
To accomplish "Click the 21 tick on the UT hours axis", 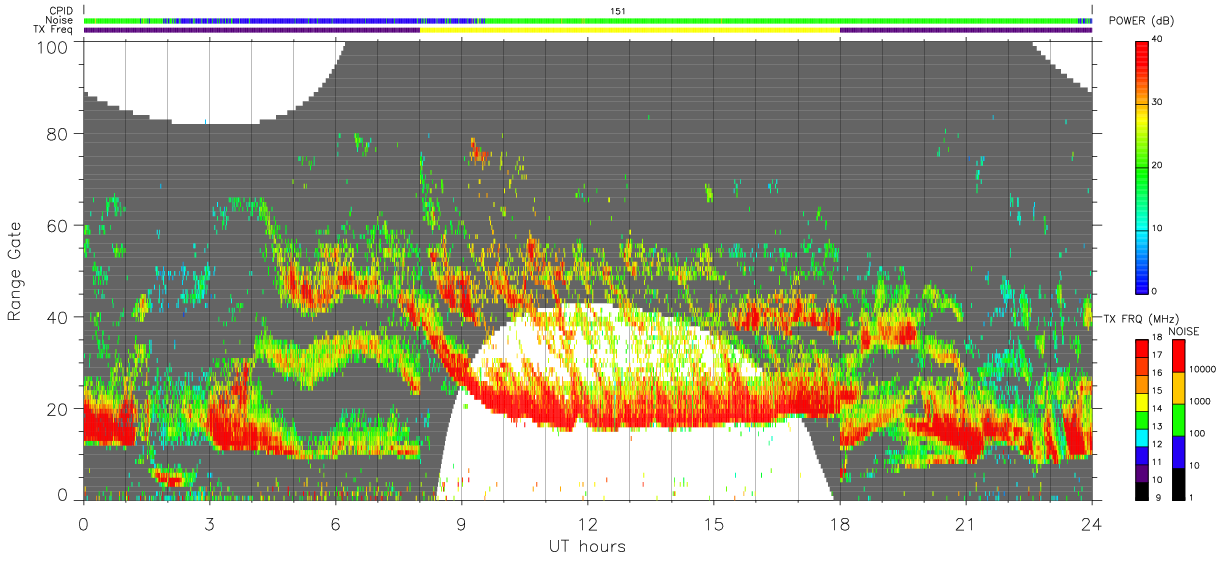I will (966, 524).
